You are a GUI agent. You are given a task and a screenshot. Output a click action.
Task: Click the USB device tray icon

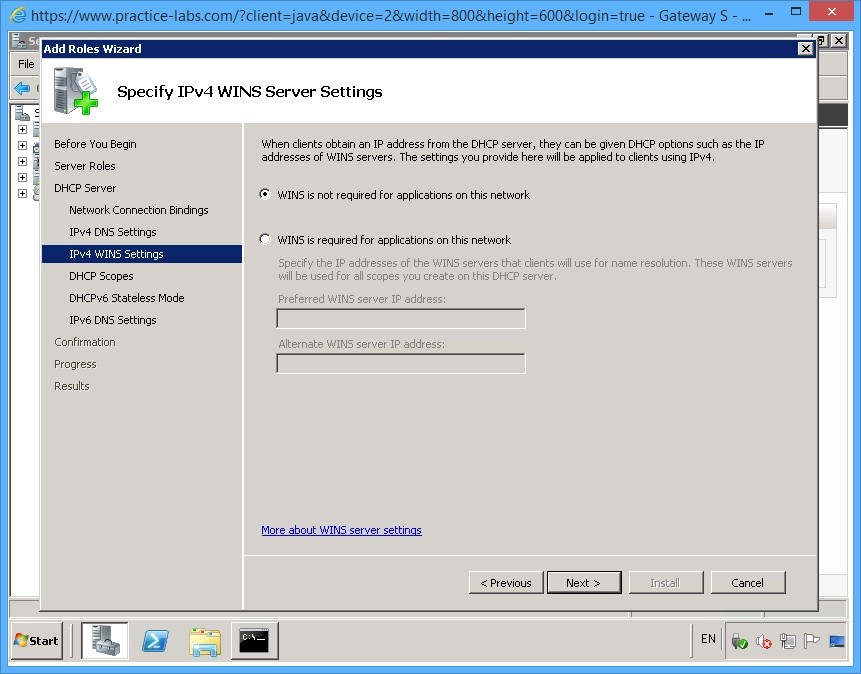tap(740, 641)
